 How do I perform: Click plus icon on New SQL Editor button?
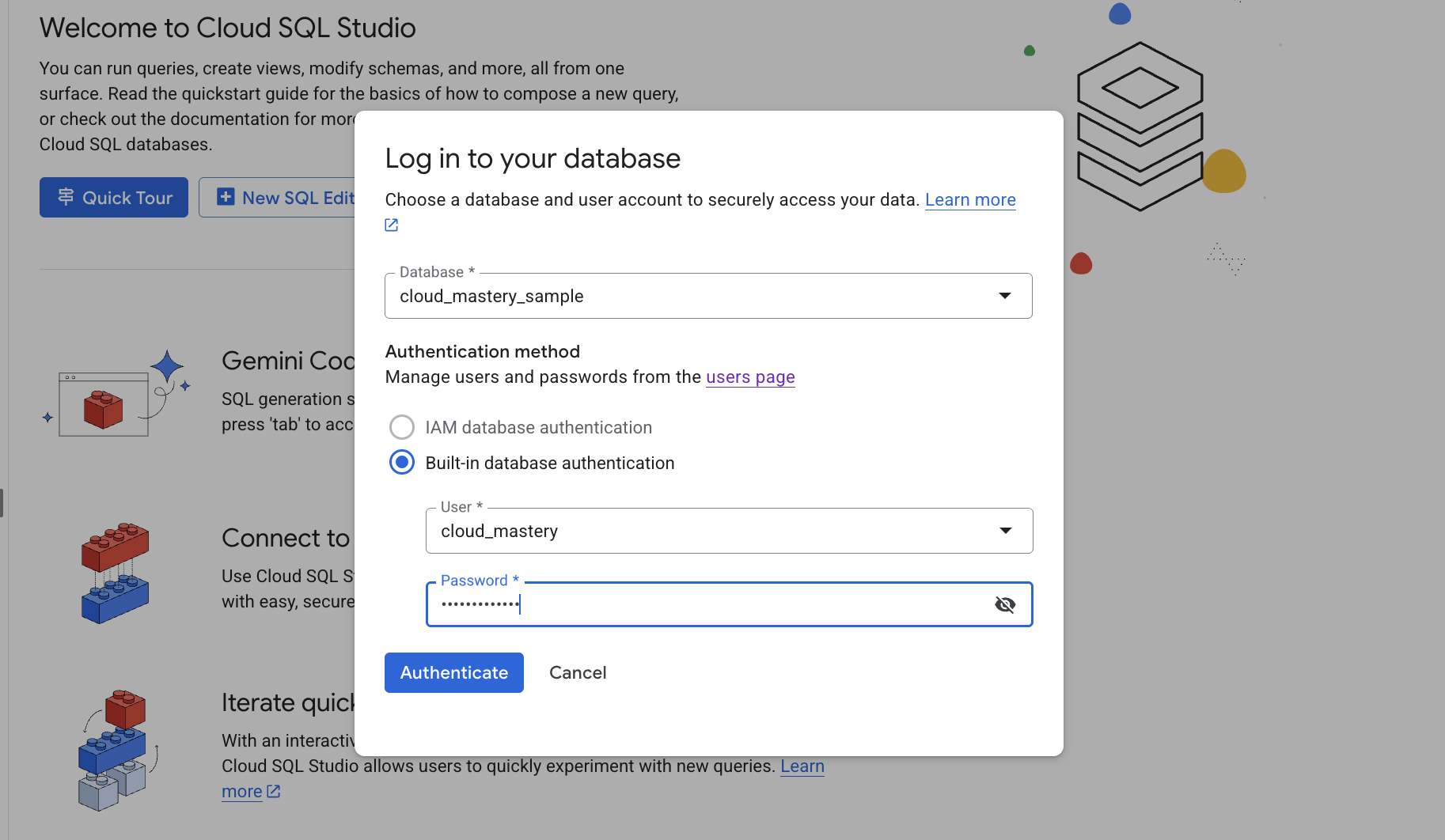[226, 197]
